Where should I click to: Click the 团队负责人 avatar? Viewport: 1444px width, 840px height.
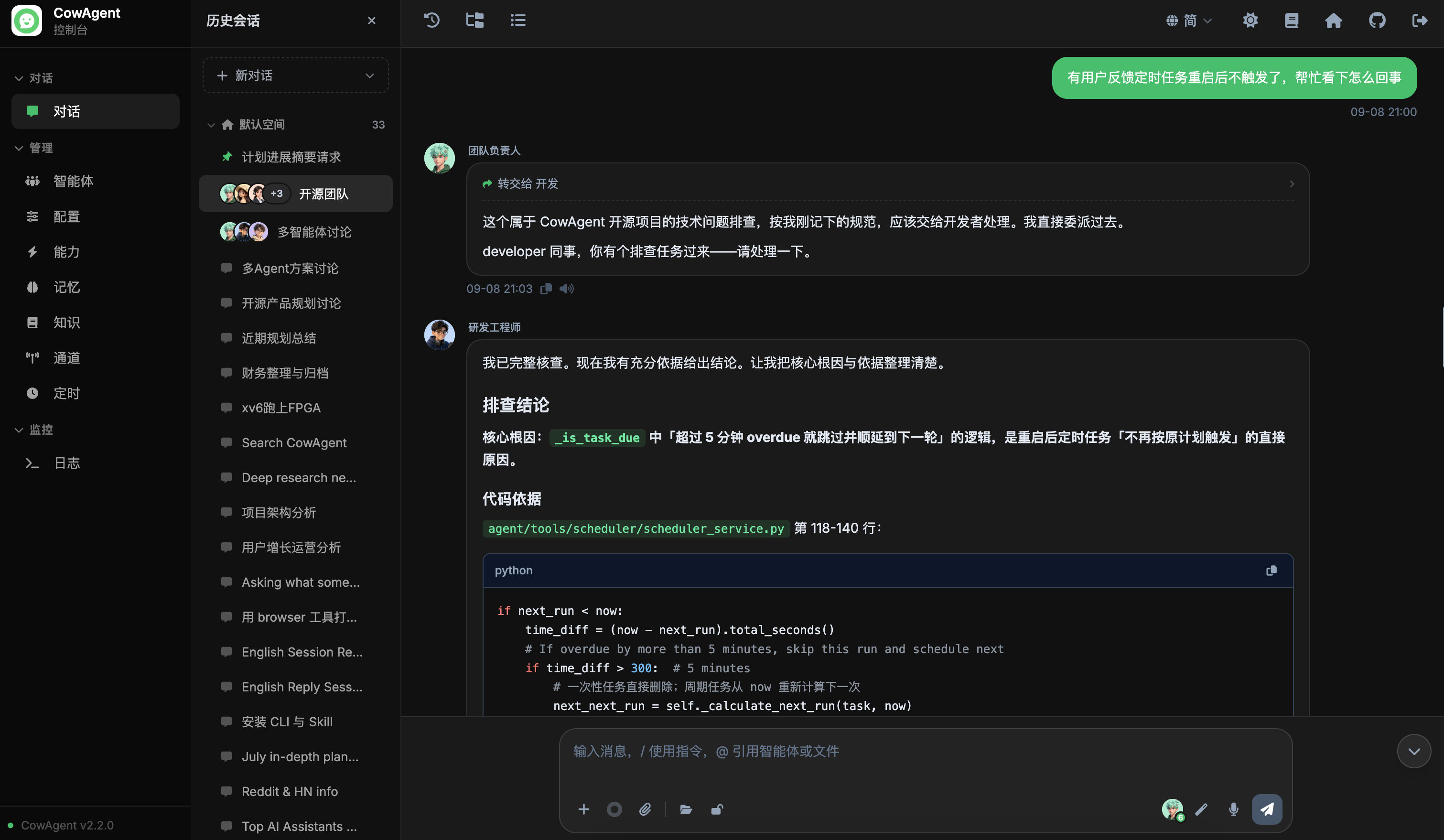pos(440,158)
